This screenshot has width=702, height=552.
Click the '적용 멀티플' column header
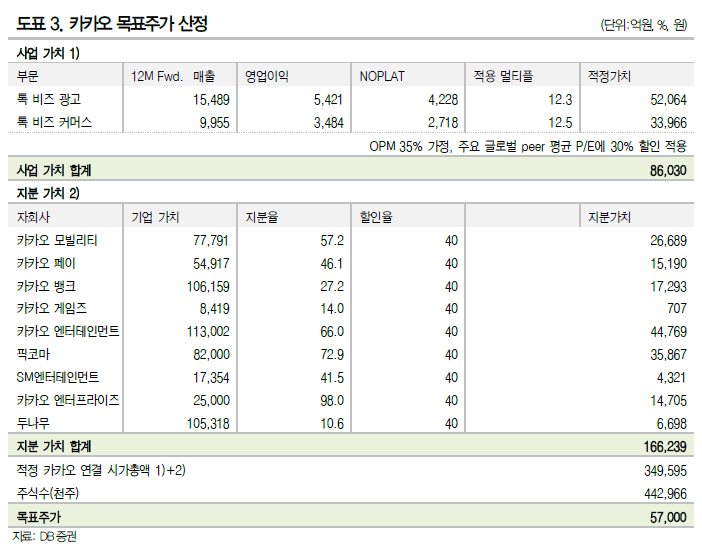pyautogui.click(x=503, y=76)
